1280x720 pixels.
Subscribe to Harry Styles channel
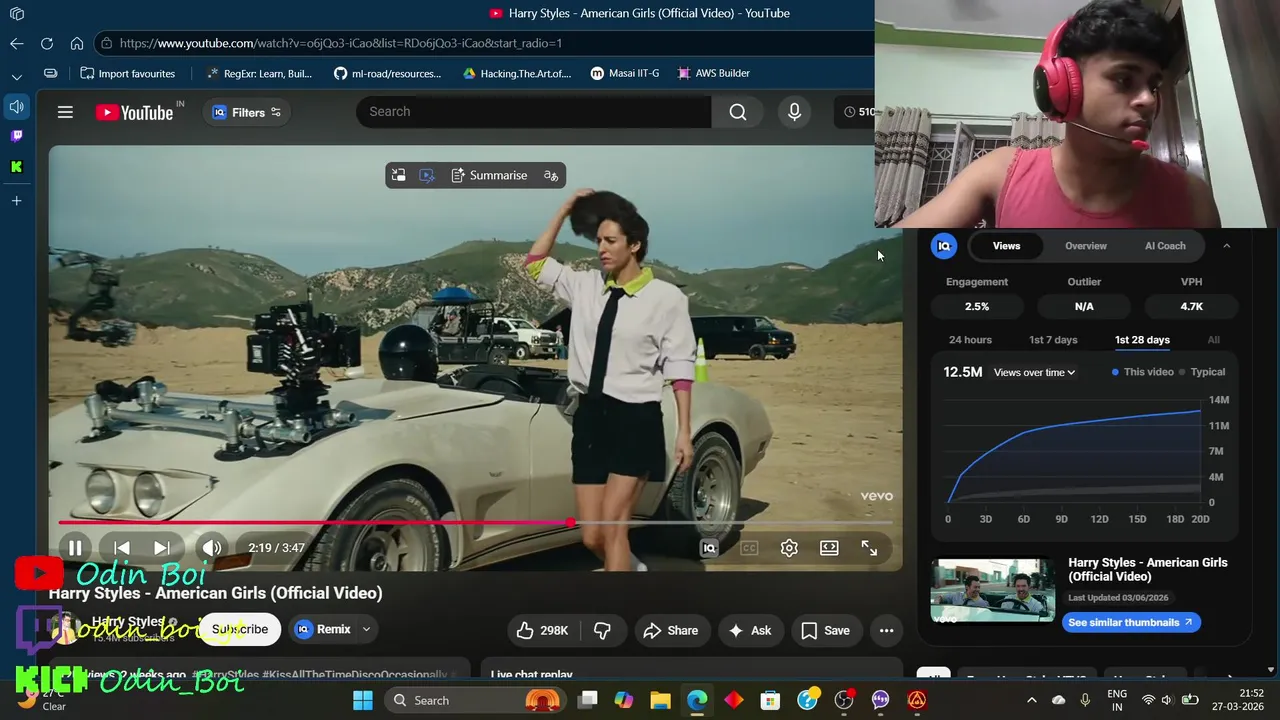click(240, 630)
